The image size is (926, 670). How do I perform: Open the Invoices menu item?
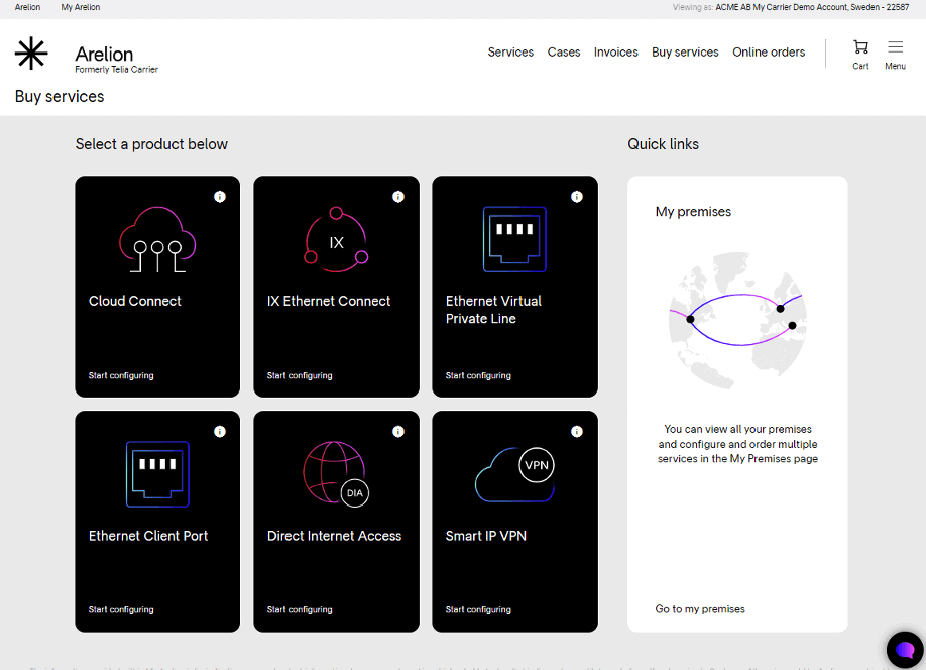tap(616, 53)
